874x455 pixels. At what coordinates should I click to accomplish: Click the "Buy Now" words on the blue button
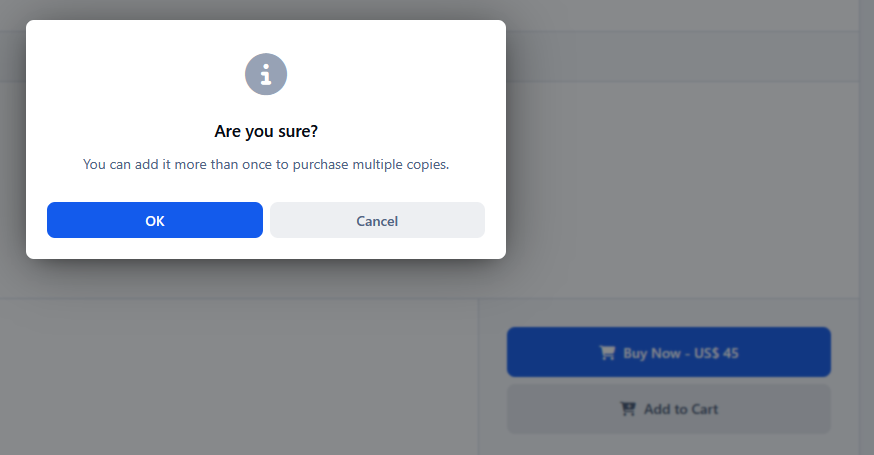(652, 353)
